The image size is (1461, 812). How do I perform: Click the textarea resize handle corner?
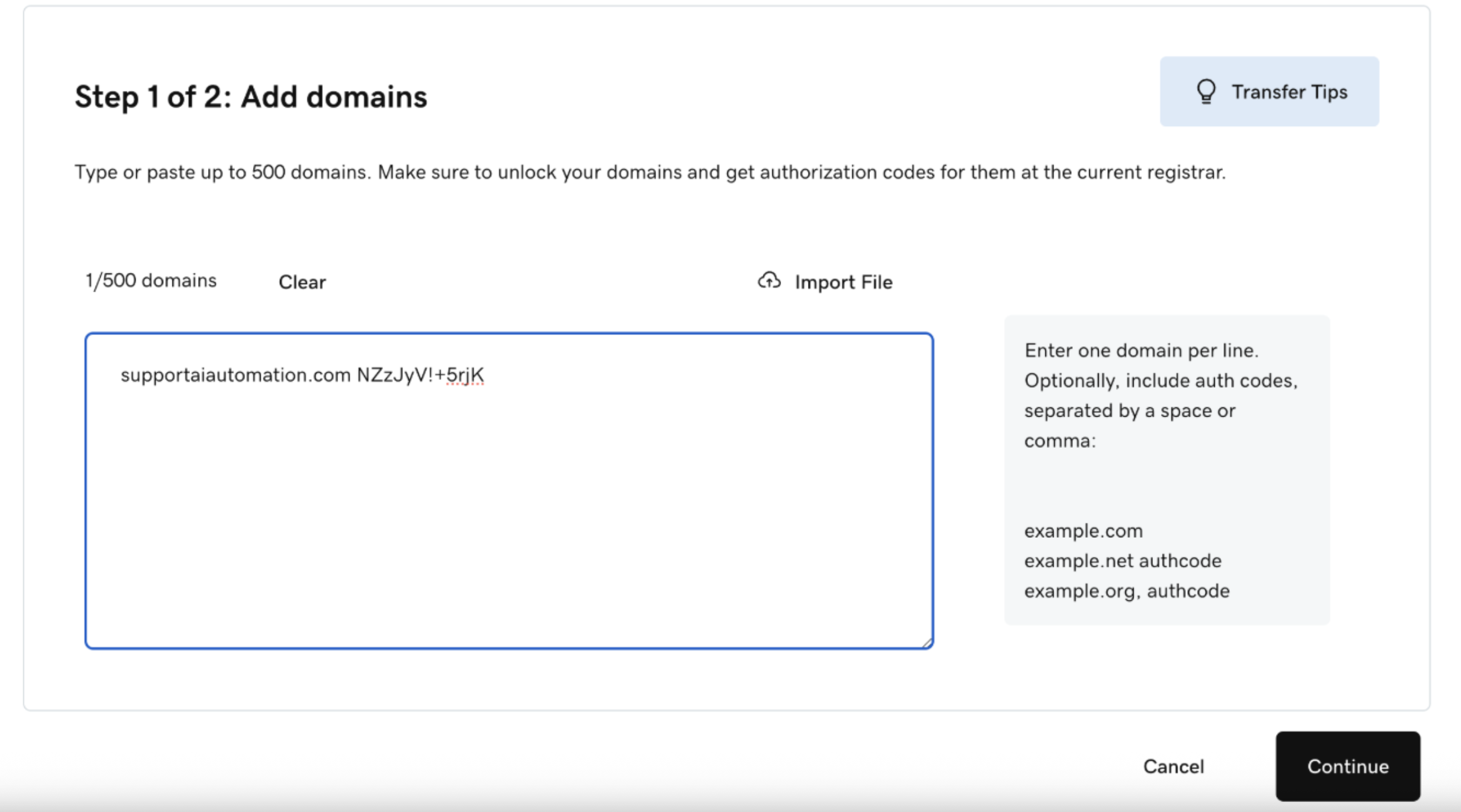pos(927,643)
